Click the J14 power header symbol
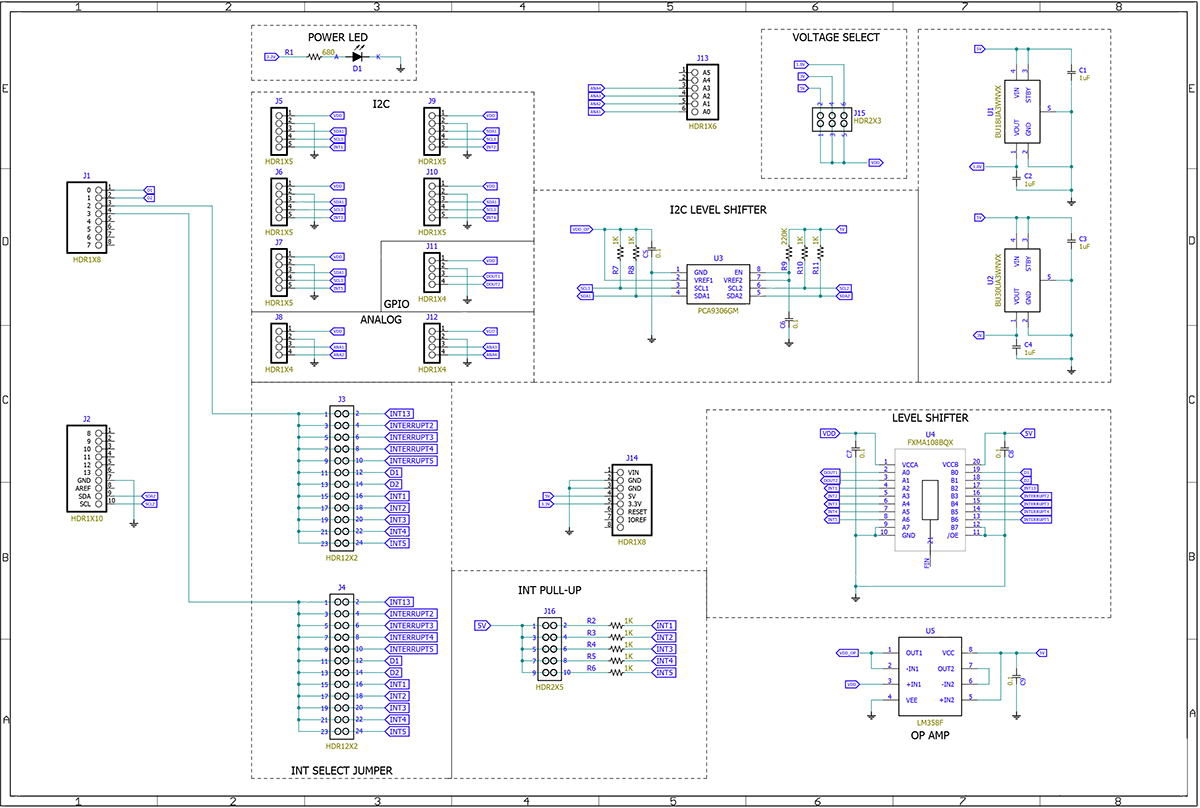This screenshot has width=1200, height=808. [x=632, y=498]
